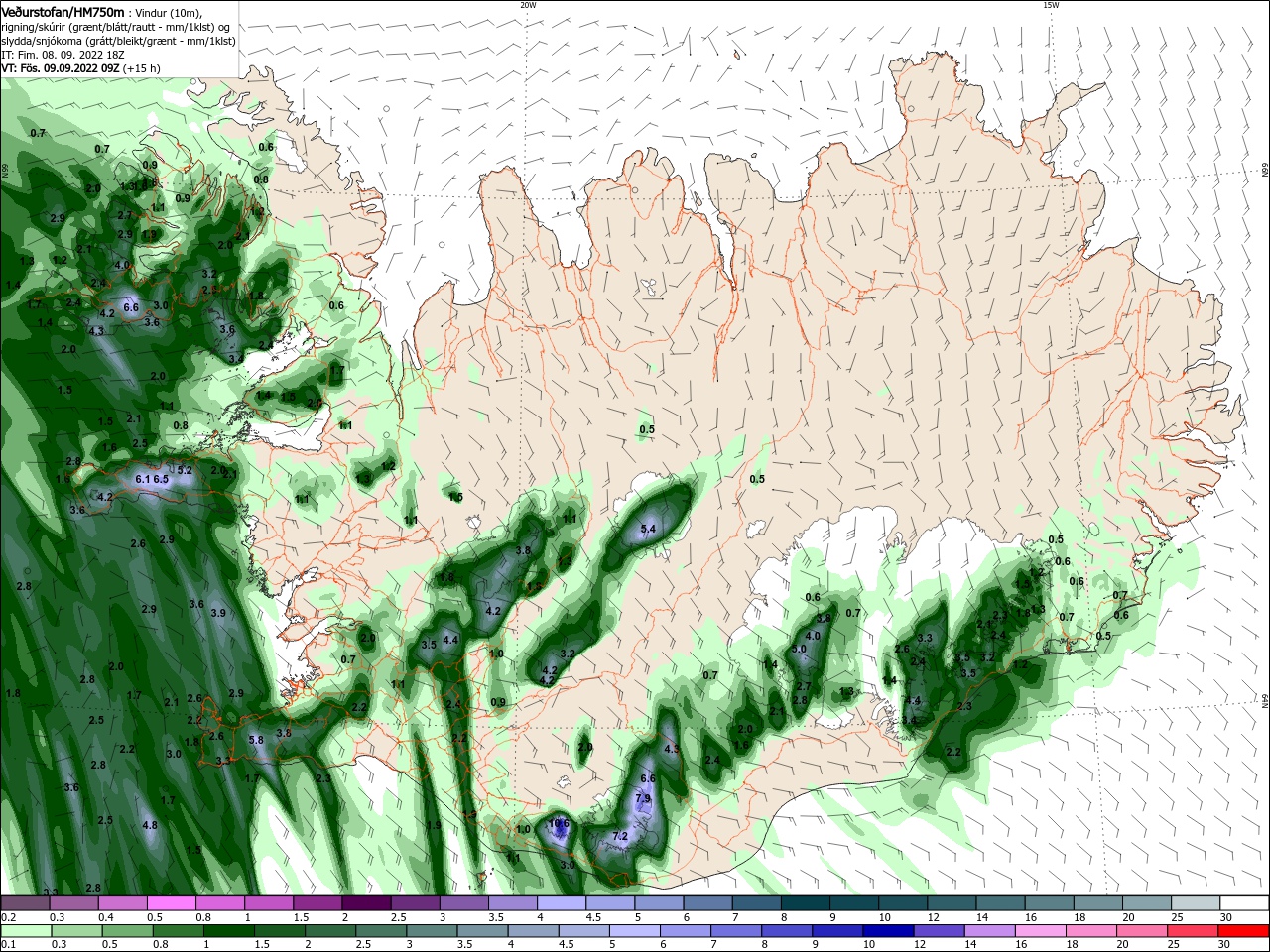Viewport: 1270px width, 952px height.
Task: Click the 6.1 precipitation value
Action: click(142, 479)
